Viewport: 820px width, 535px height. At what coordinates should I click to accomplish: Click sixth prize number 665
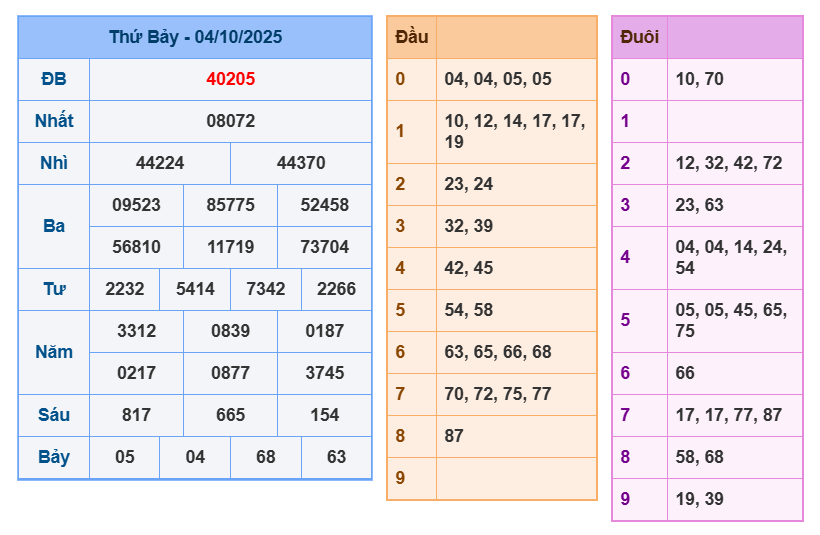tap(231, 415)
